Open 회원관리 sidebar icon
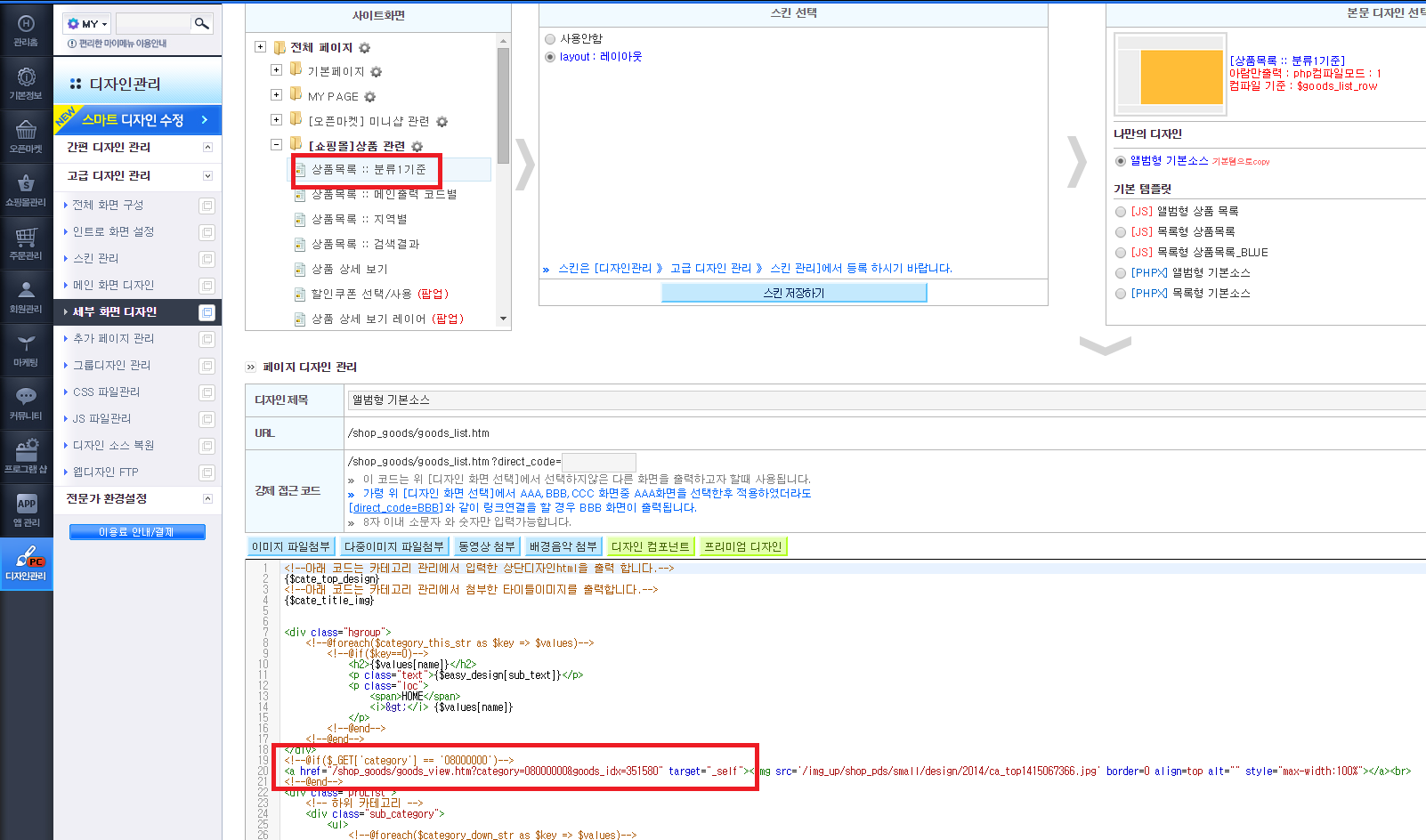This screenshot has width=1426, height=840. click(26, 297)
